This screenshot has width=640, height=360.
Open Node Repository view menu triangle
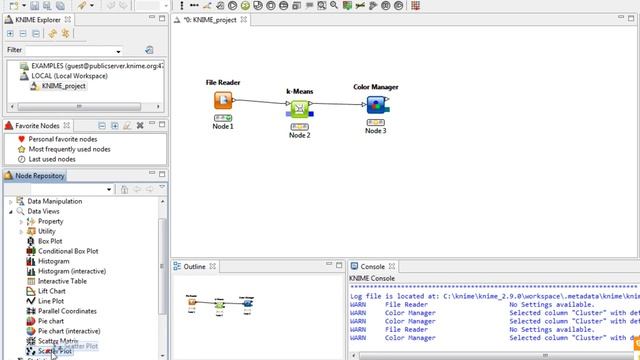click(x=162, y=187)
